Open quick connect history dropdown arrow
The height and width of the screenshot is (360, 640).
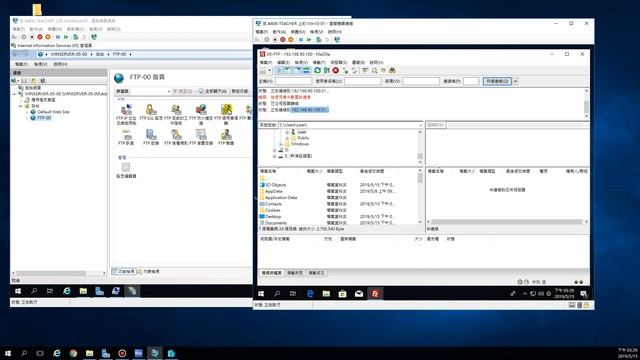(516, 81)
